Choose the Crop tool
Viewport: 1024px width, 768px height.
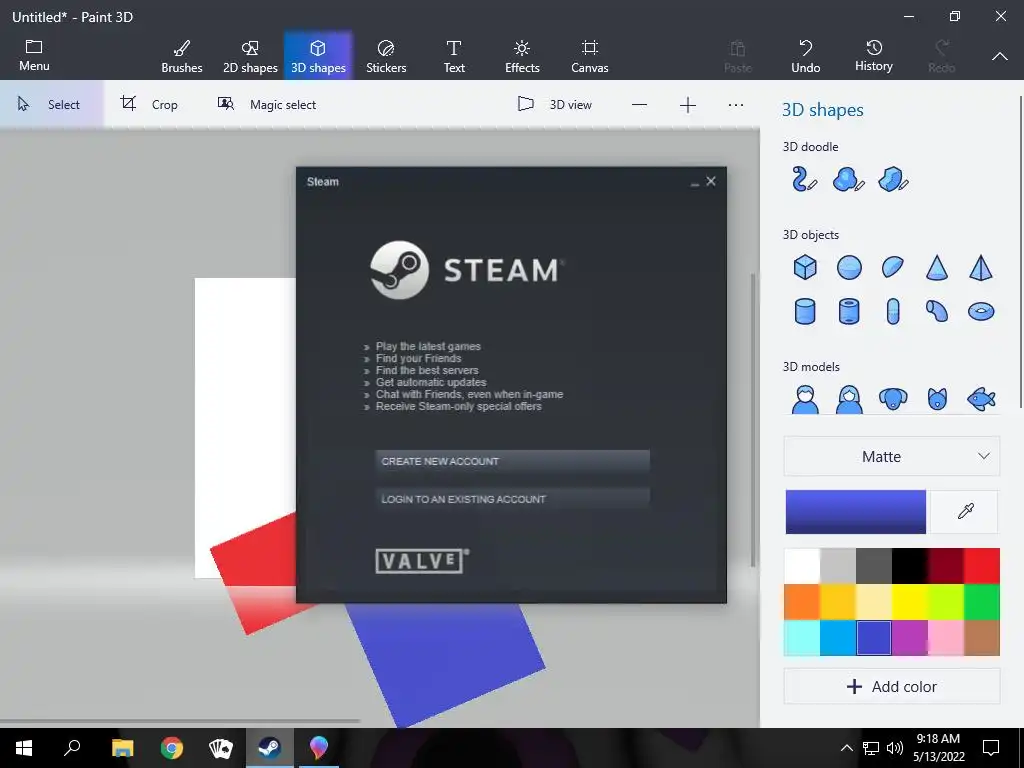(x=149, y=104)
